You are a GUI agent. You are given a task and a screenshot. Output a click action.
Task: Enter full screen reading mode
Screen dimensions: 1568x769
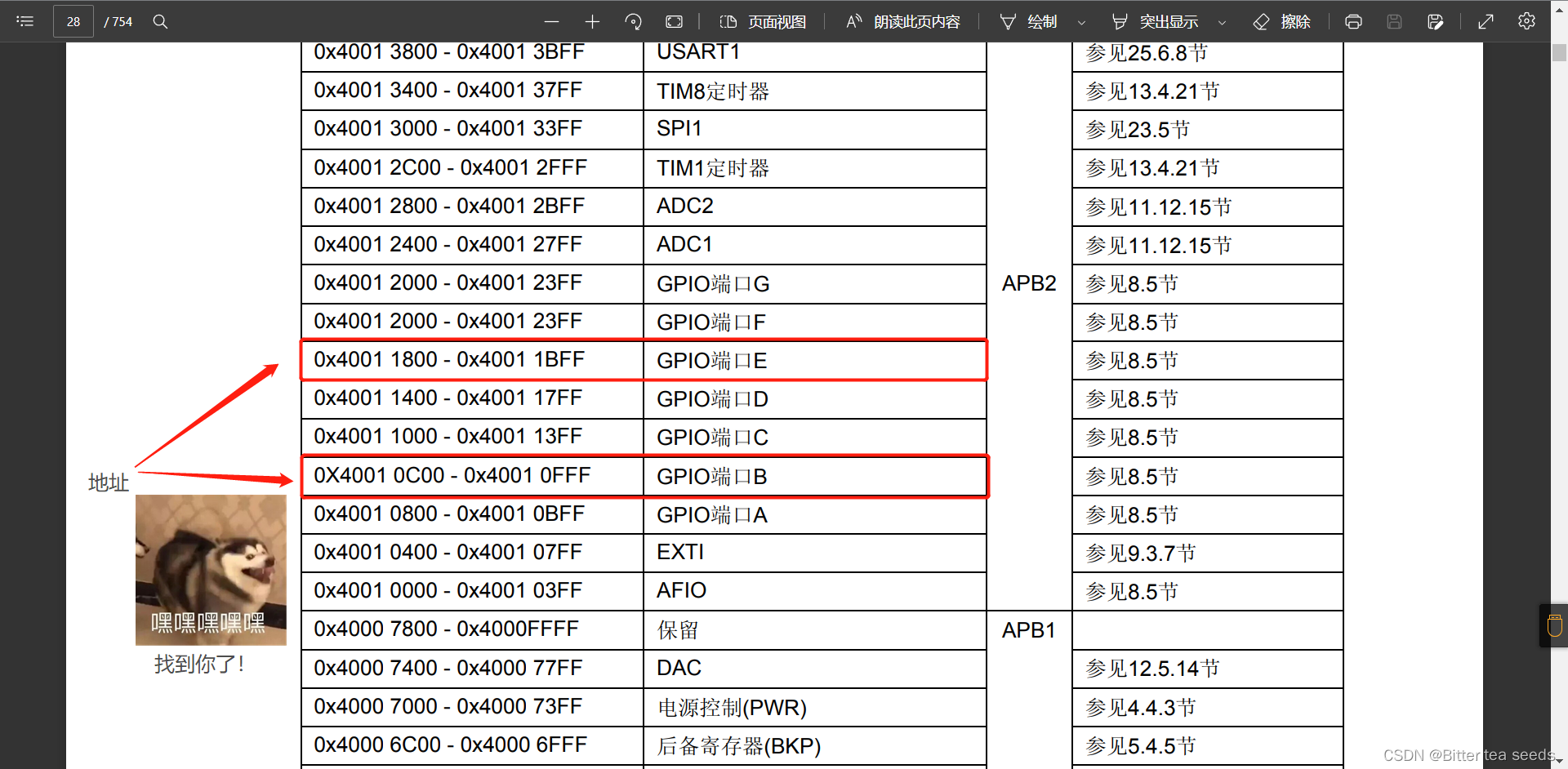click(1486, 21)
